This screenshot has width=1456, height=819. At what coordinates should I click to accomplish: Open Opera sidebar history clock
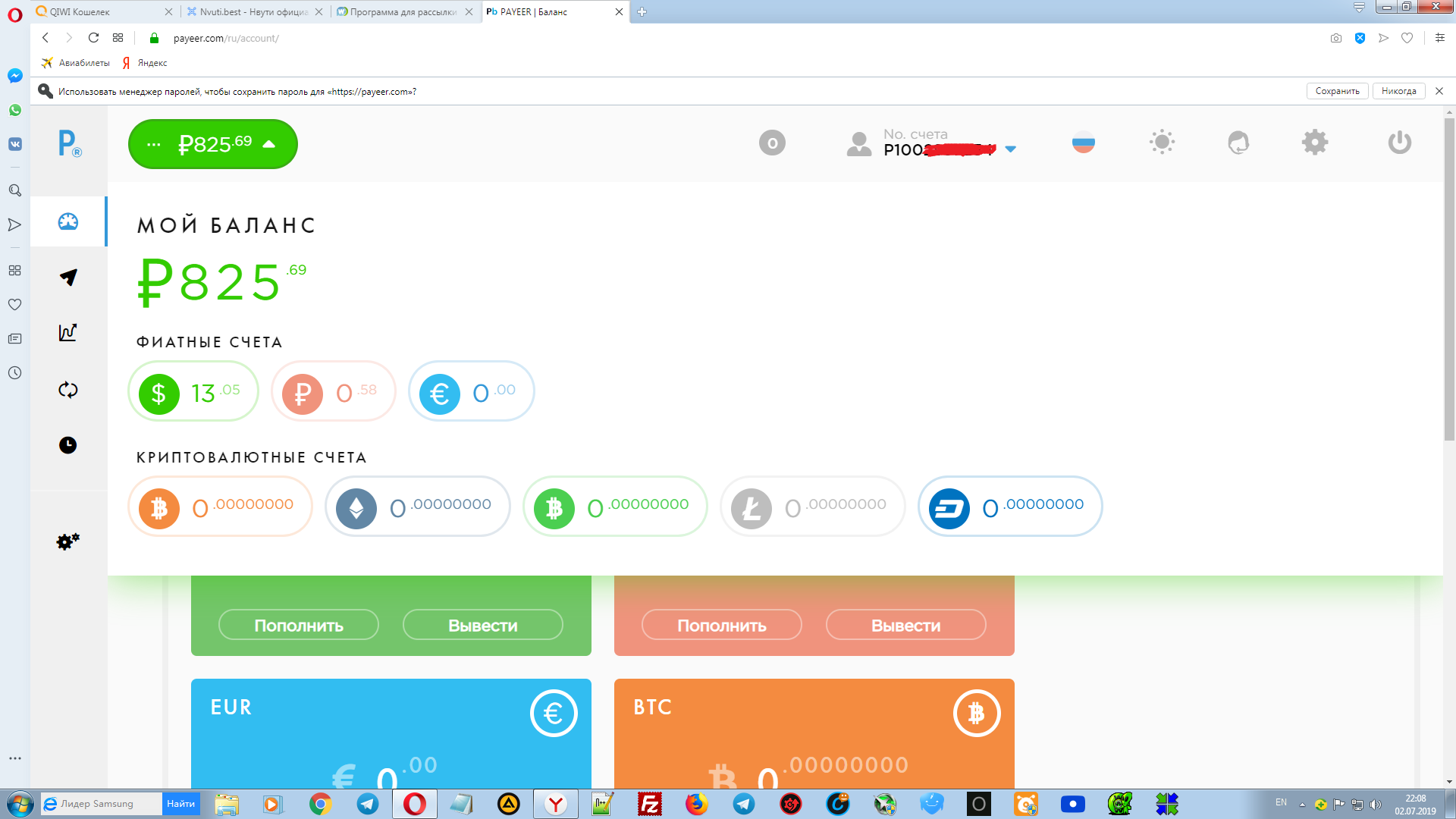(14, 372)
